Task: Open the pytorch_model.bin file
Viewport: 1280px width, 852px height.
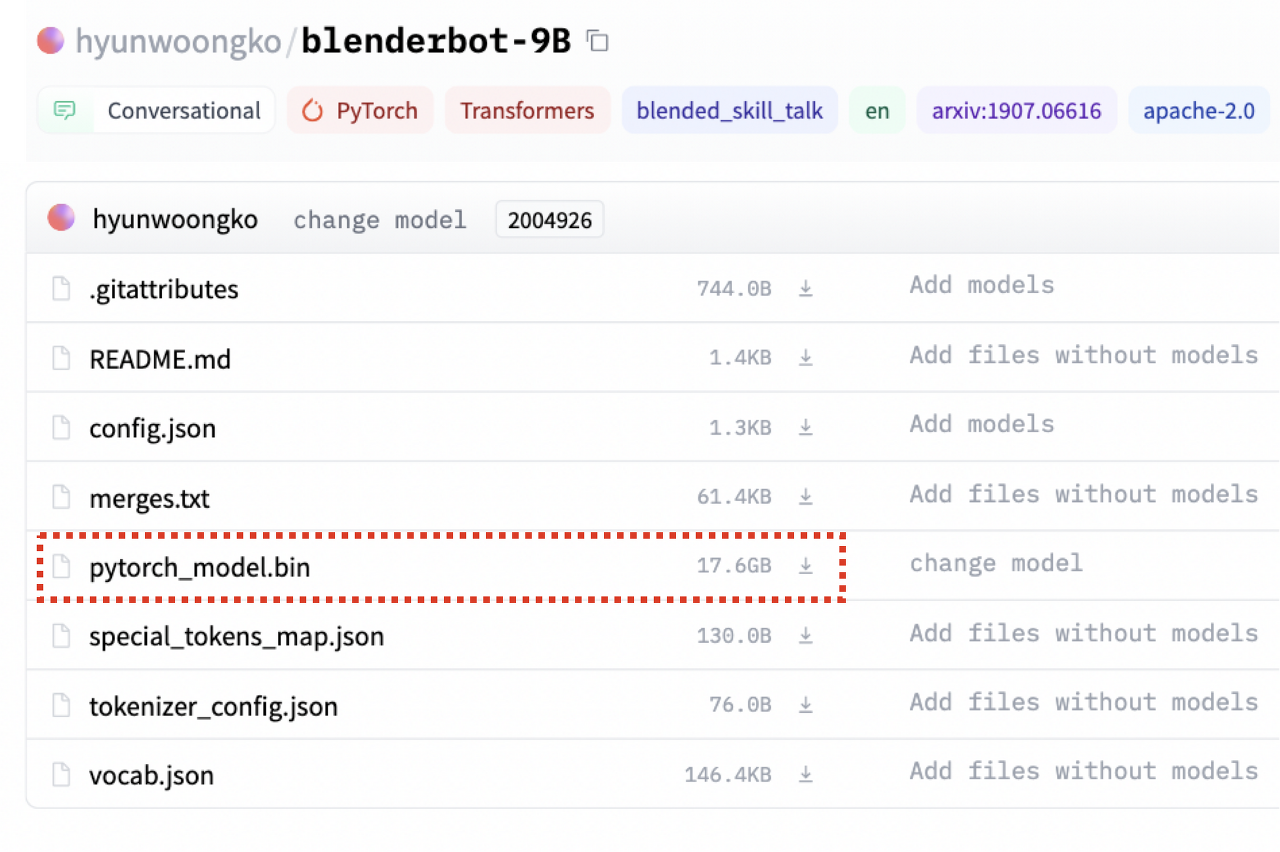Action: (200, 568)
